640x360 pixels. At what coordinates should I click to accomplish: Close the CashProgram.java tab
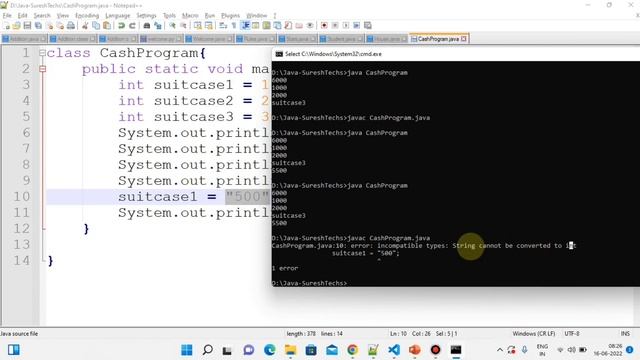pyautogui.click(x=464, y=39)
